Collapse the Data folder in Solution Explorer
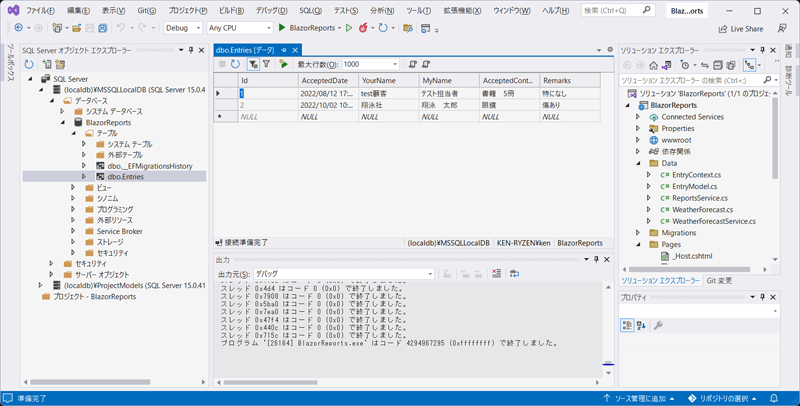The image size is (800, 406). pos(638,163)
